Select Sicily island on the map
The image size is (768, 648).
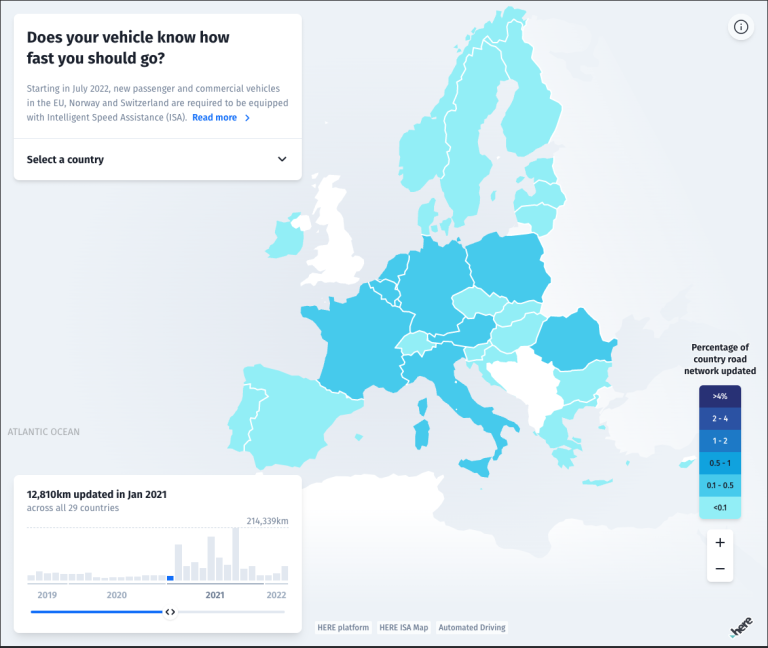(x=475, y=466)
